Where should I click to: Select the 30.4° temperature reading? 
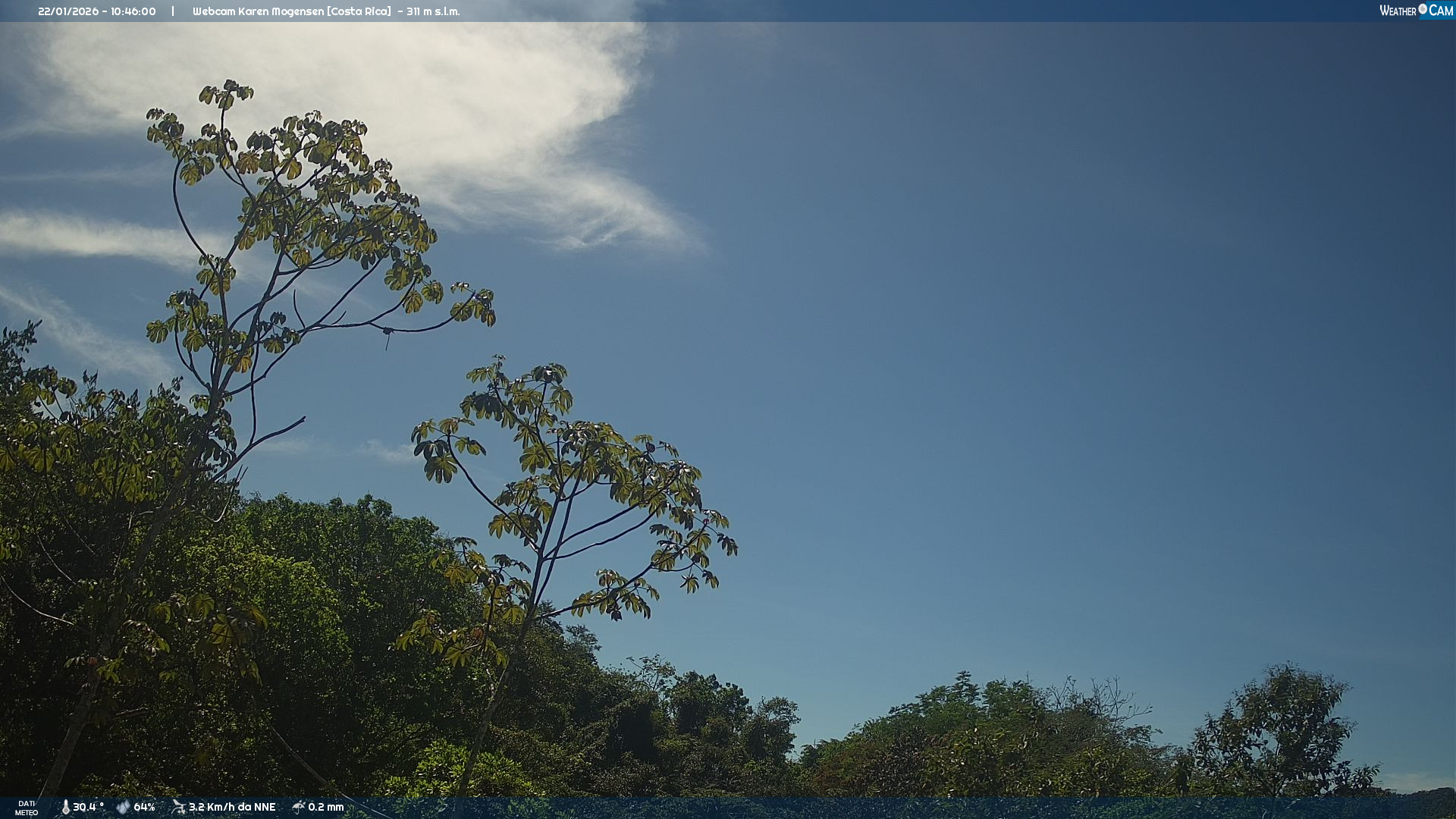(88, 807)
